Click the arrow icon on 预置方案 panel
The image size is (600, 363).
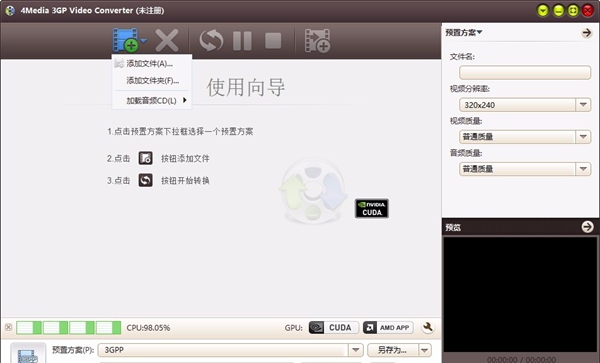587,33
